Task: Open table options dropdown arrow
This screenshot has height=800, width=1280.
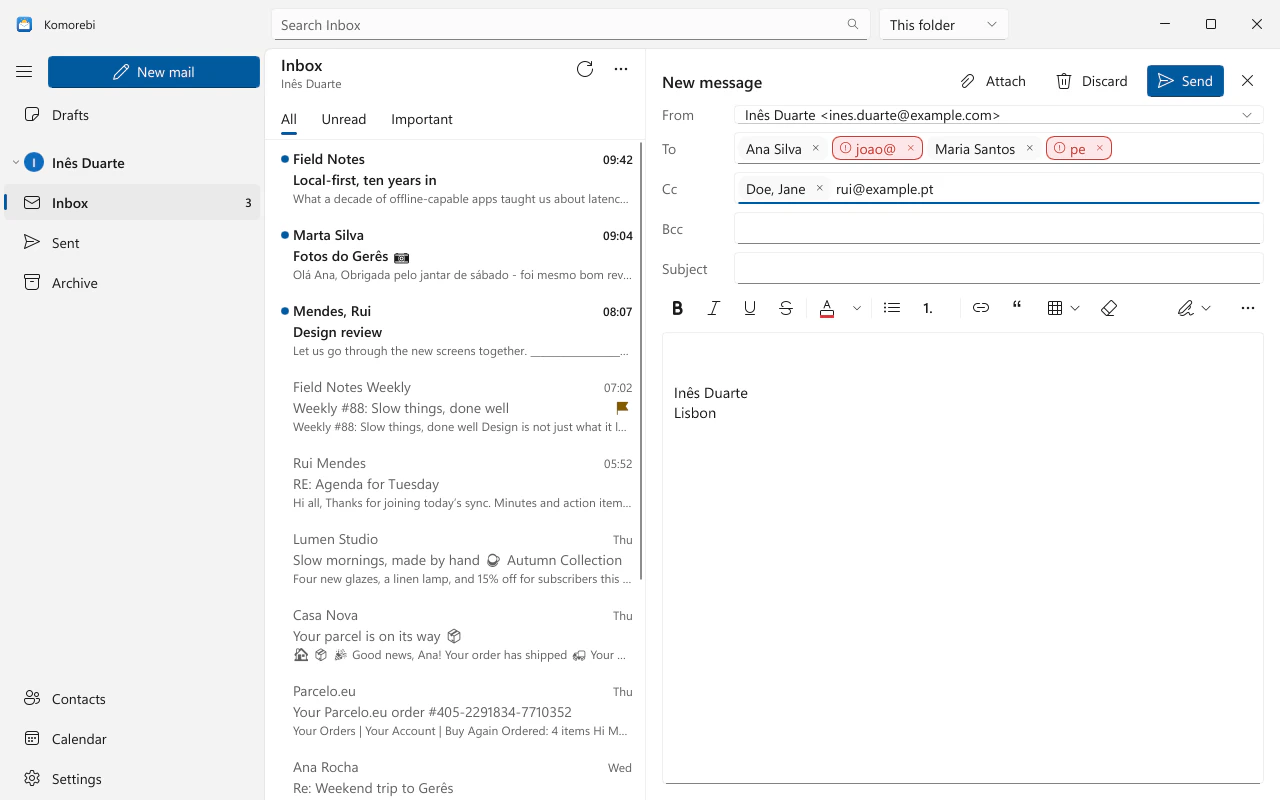Action: 1076,308
